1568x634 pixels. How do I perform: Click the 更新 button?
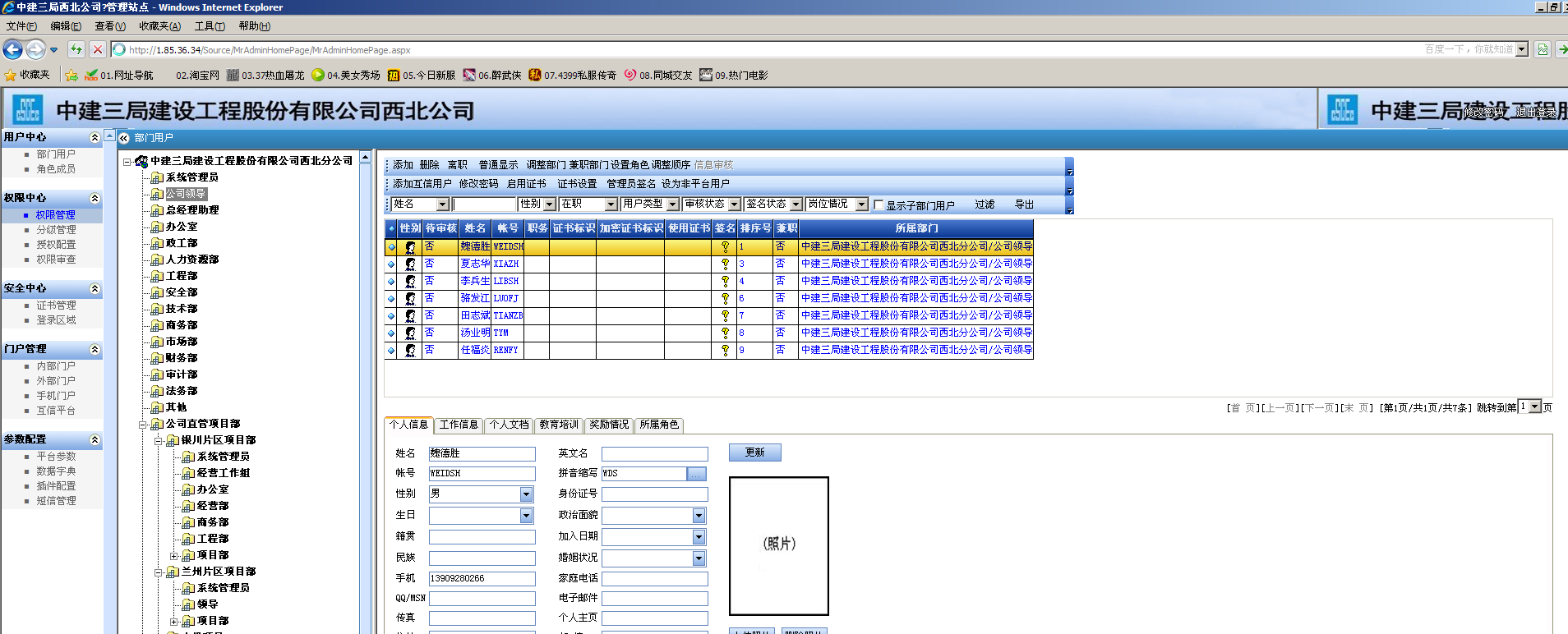point(754,453)
